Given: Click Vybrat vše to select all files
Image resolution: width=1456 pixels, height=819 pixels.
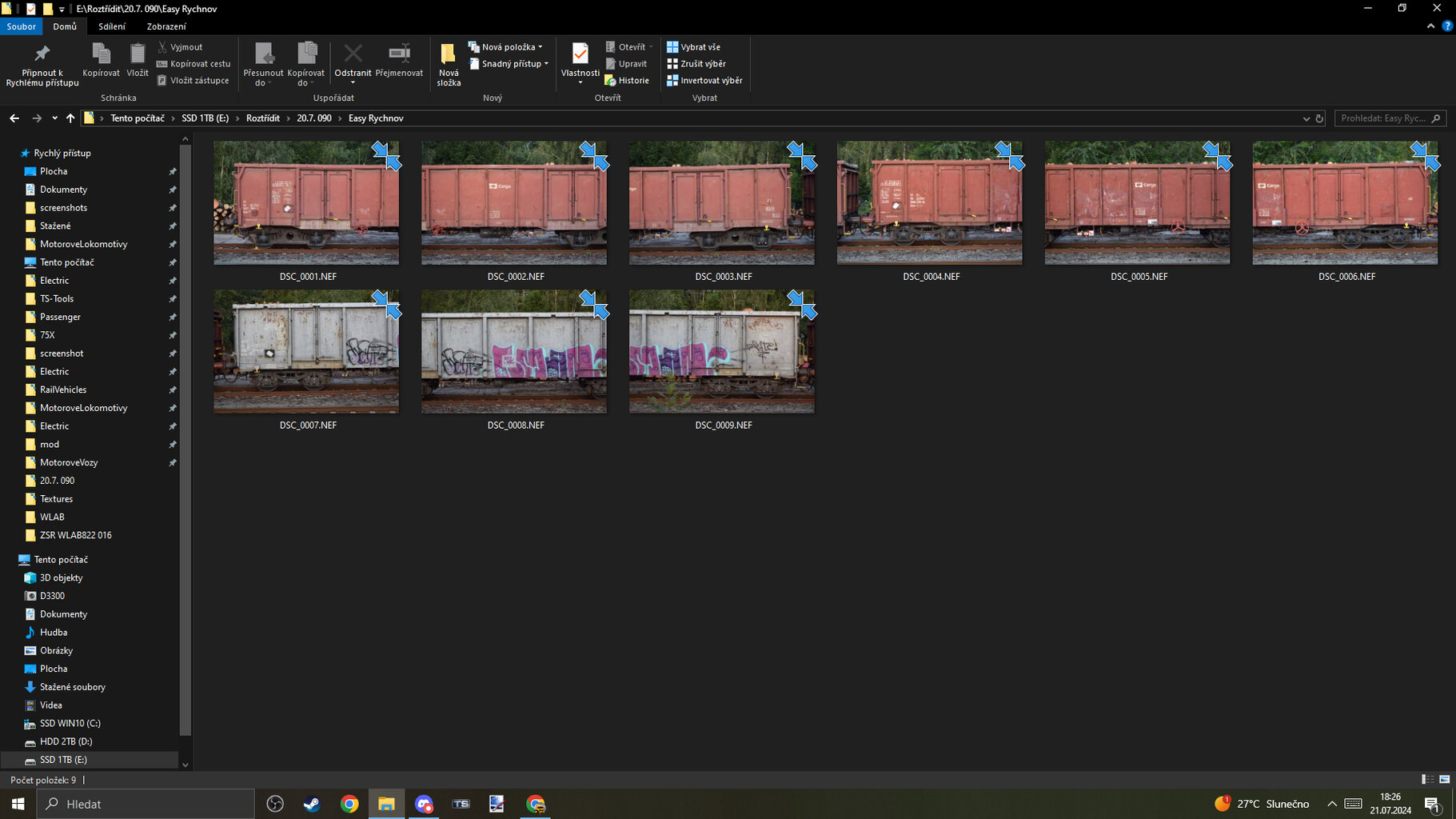Looking at the screenshot, I should (x=693, y=47).
